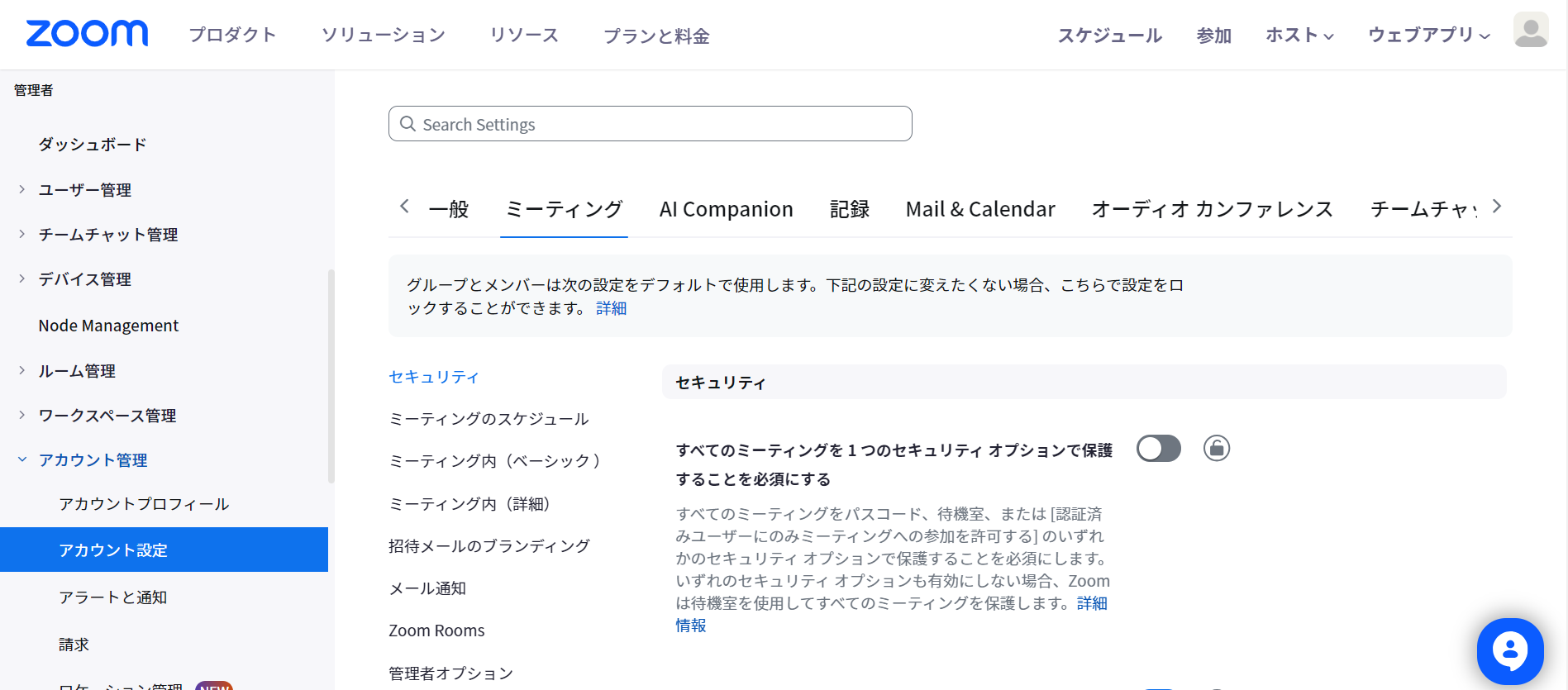Switch to the 一般 tab
The width and height of the screenshot is (1568, 690).
[449, 209]
